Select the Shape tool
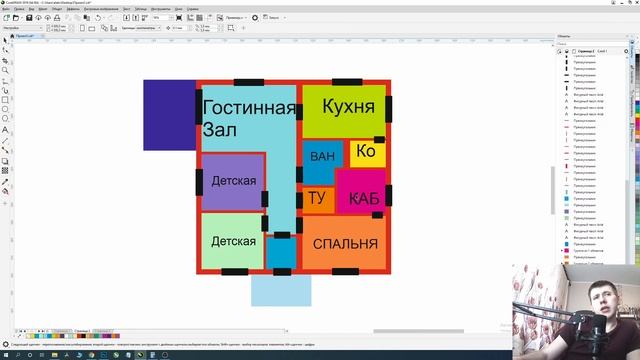The image size is (640, 360). (5, 50)
